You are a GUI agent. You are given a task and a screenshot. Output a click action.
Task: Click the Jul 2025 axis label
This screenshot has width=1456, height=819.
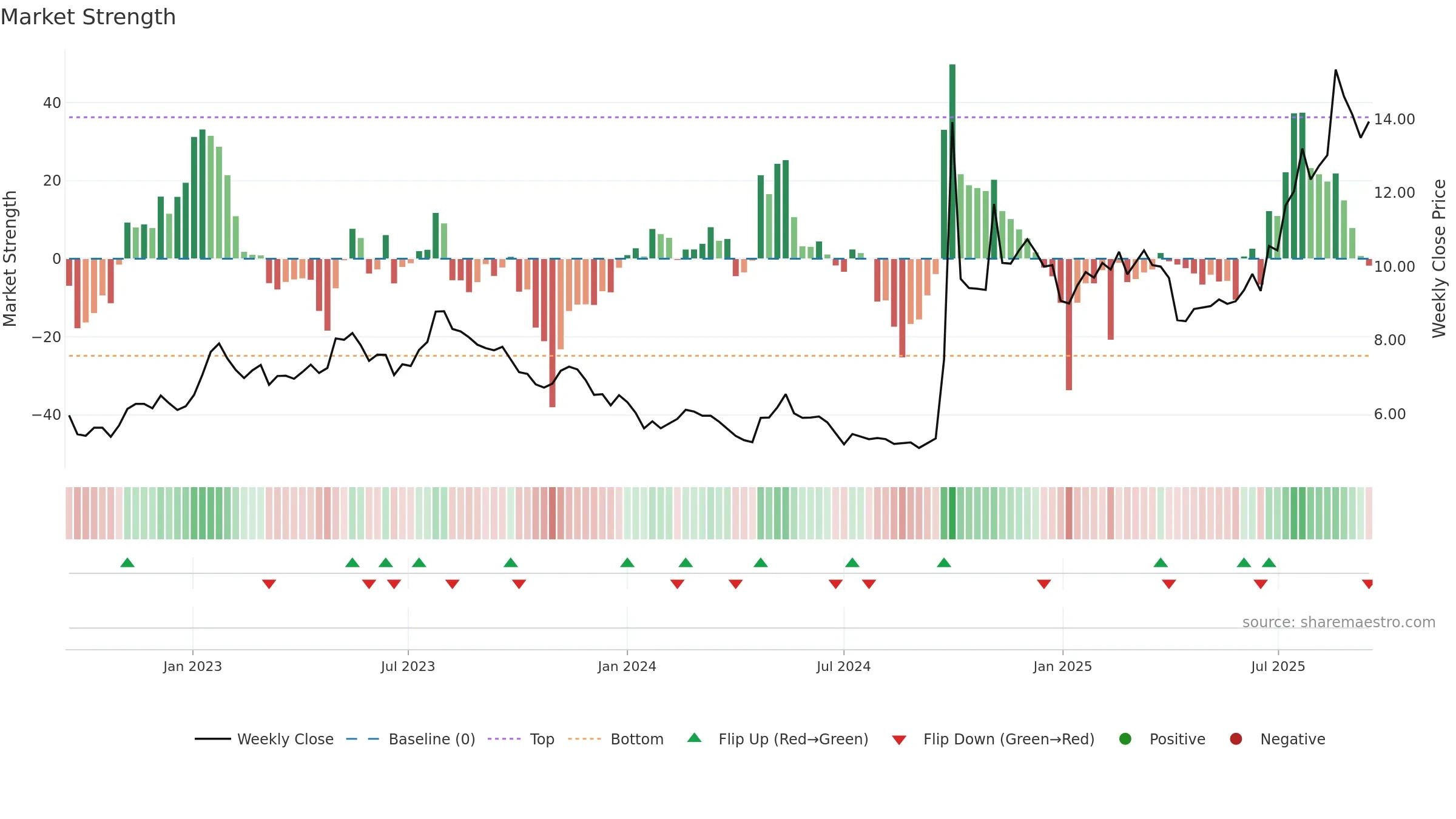[x=1278, y=666]
